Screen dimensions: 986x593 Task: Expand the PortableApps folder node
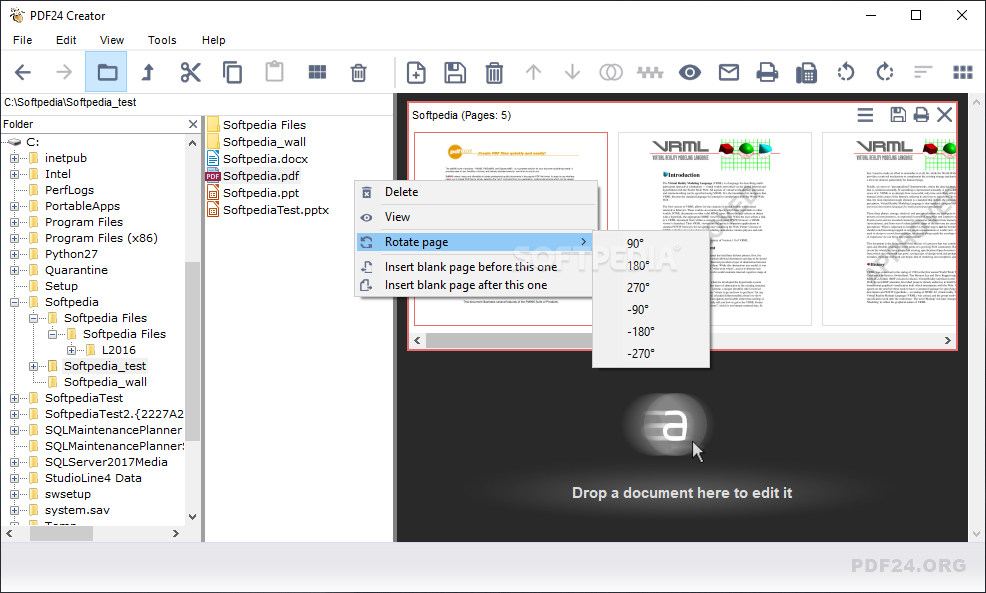coord(14,206)
